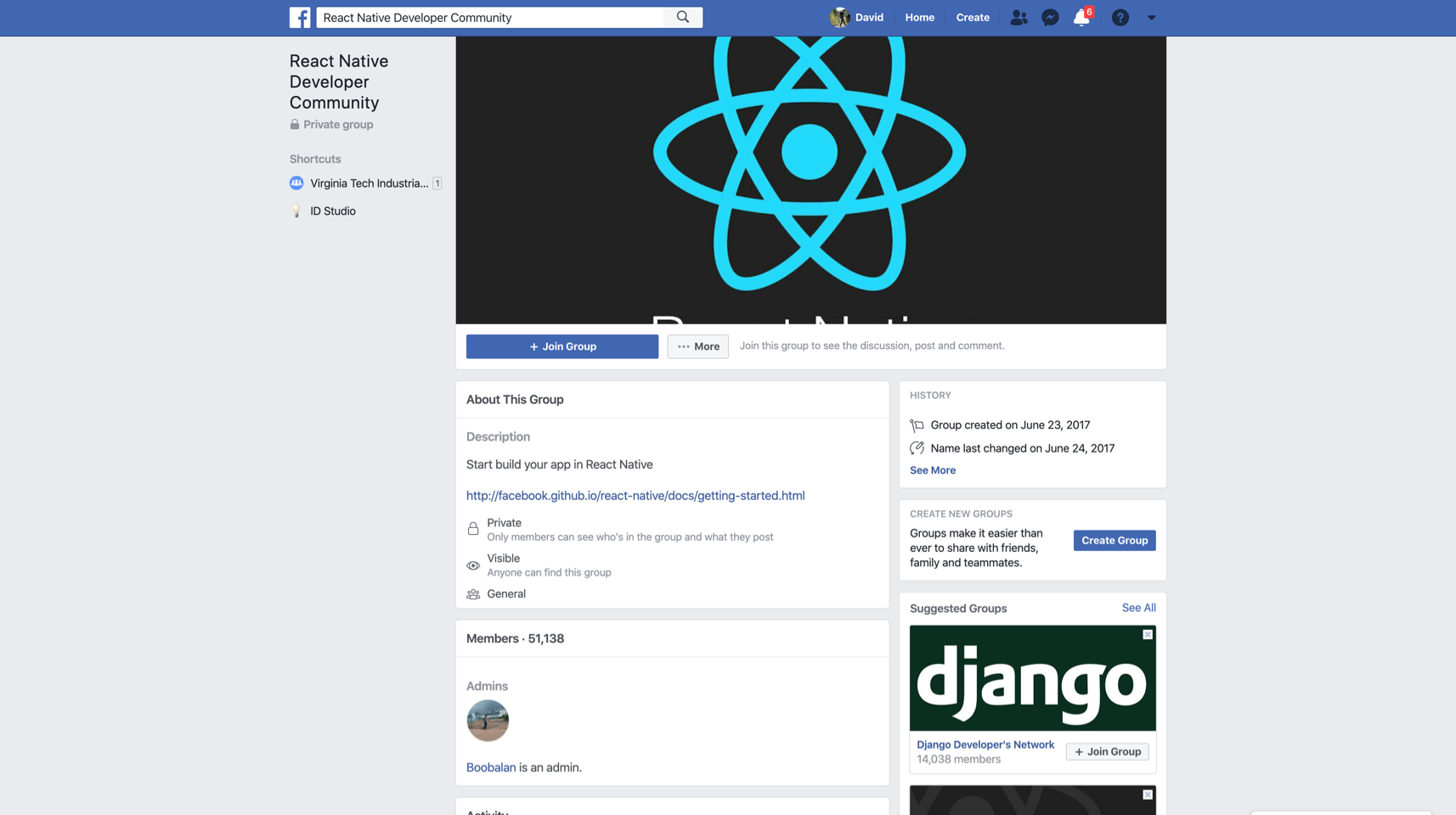
Task: Click the search field in the top bar
Action: (x=490, y=18)
